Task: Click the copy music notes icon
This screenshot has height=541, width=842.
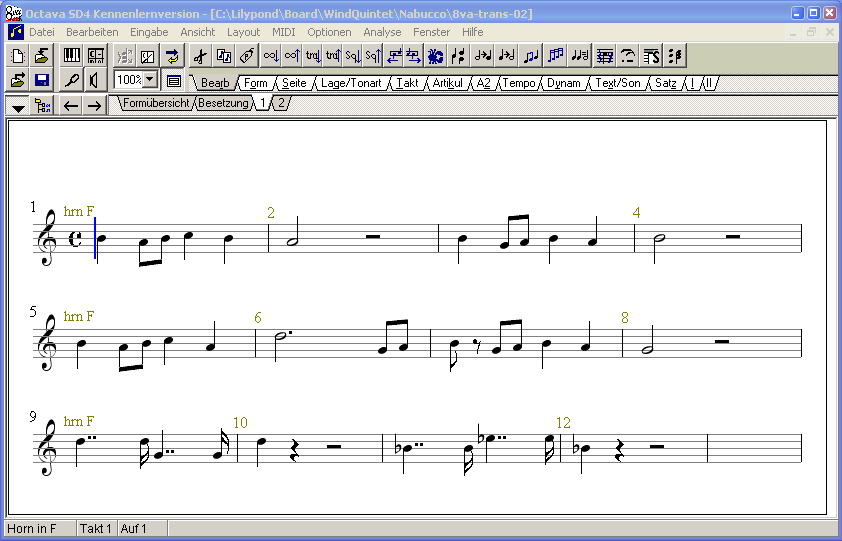Action: click(x=223, y=56)
